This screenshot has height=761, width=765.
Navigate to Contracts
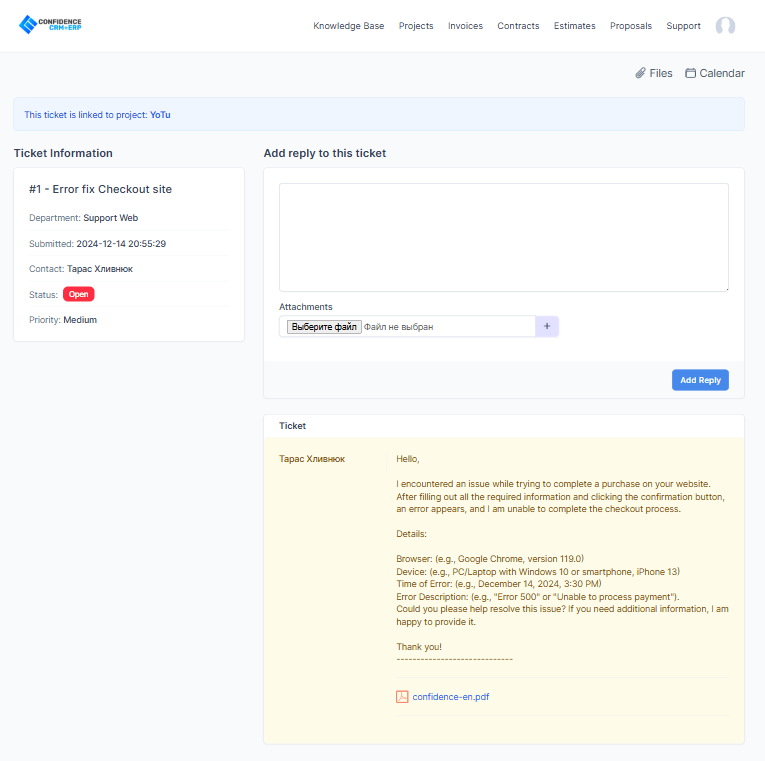tap(518, 26)
